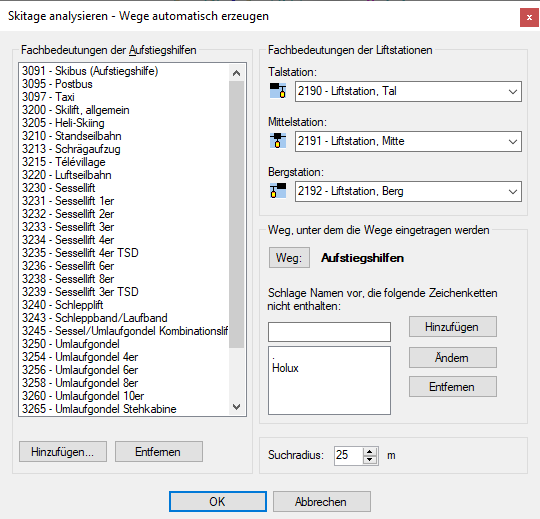
Task: Click the Weg: button
Action: [x=289, y=258]
